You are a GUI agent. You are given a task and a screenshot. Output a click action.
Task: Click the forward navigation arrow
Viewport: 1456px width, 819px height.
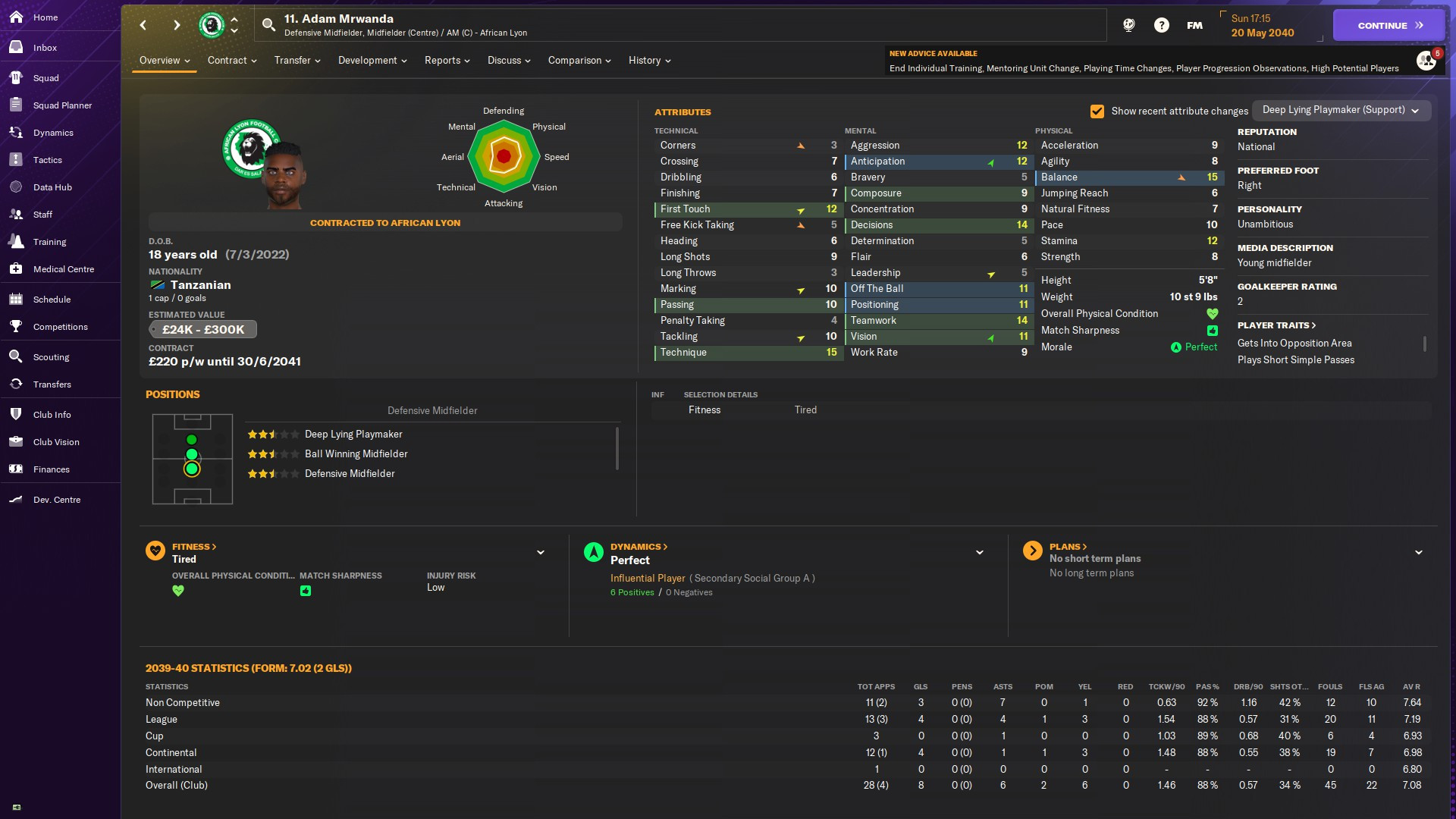tap(177, 25)
